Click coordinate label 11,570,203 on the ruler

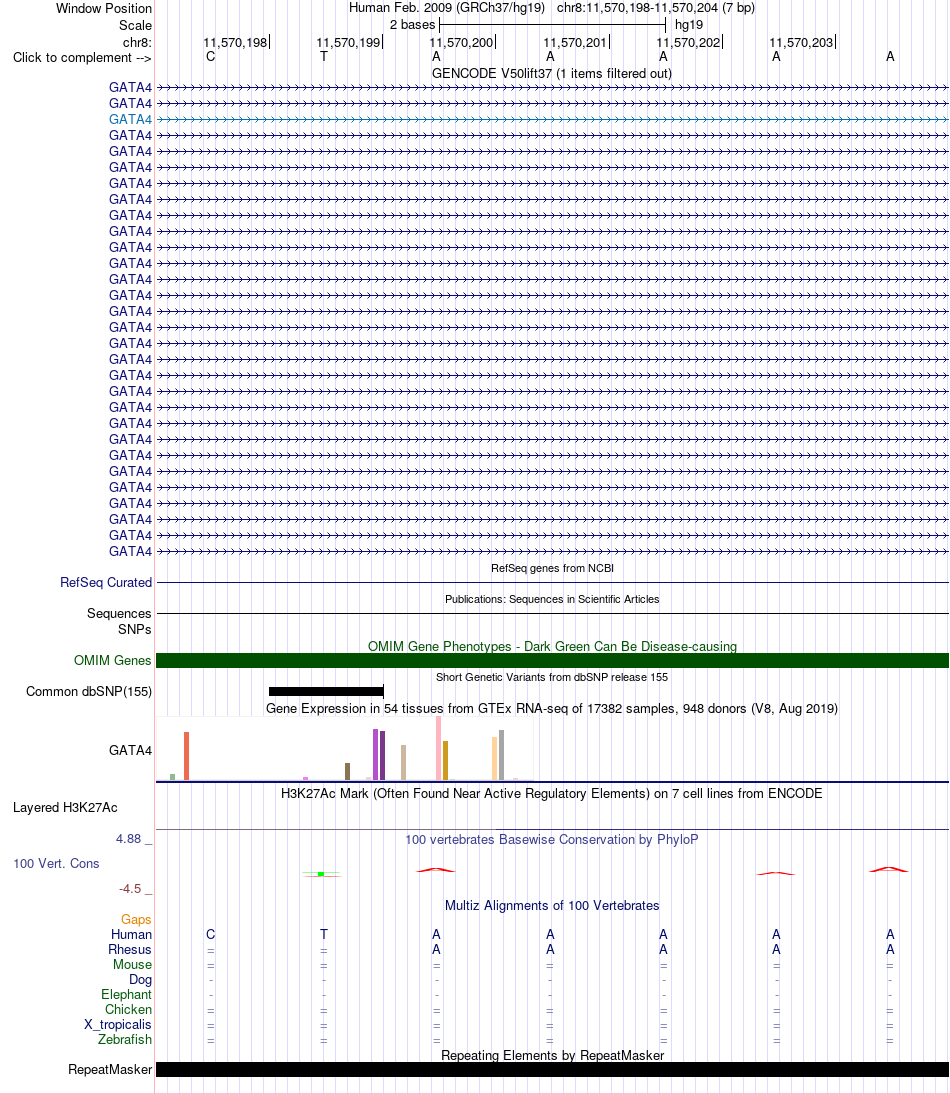[x=801, y=43]
